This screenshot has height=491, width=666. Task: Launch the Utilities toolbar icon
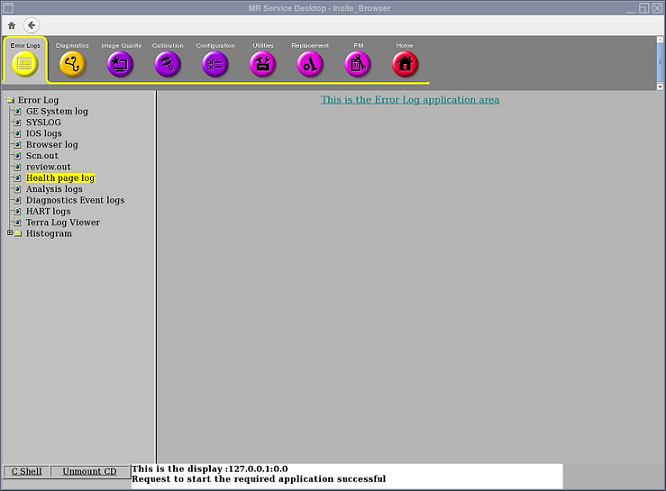pyautogui.click(x=263, y=64)
